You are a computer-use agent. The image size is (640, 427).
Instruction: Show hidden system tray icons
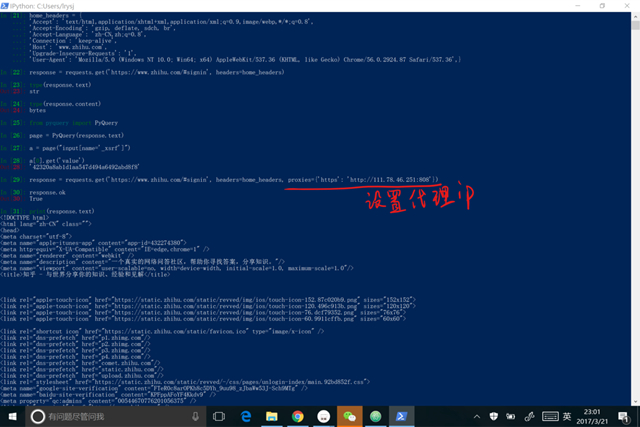coord(476,417)
